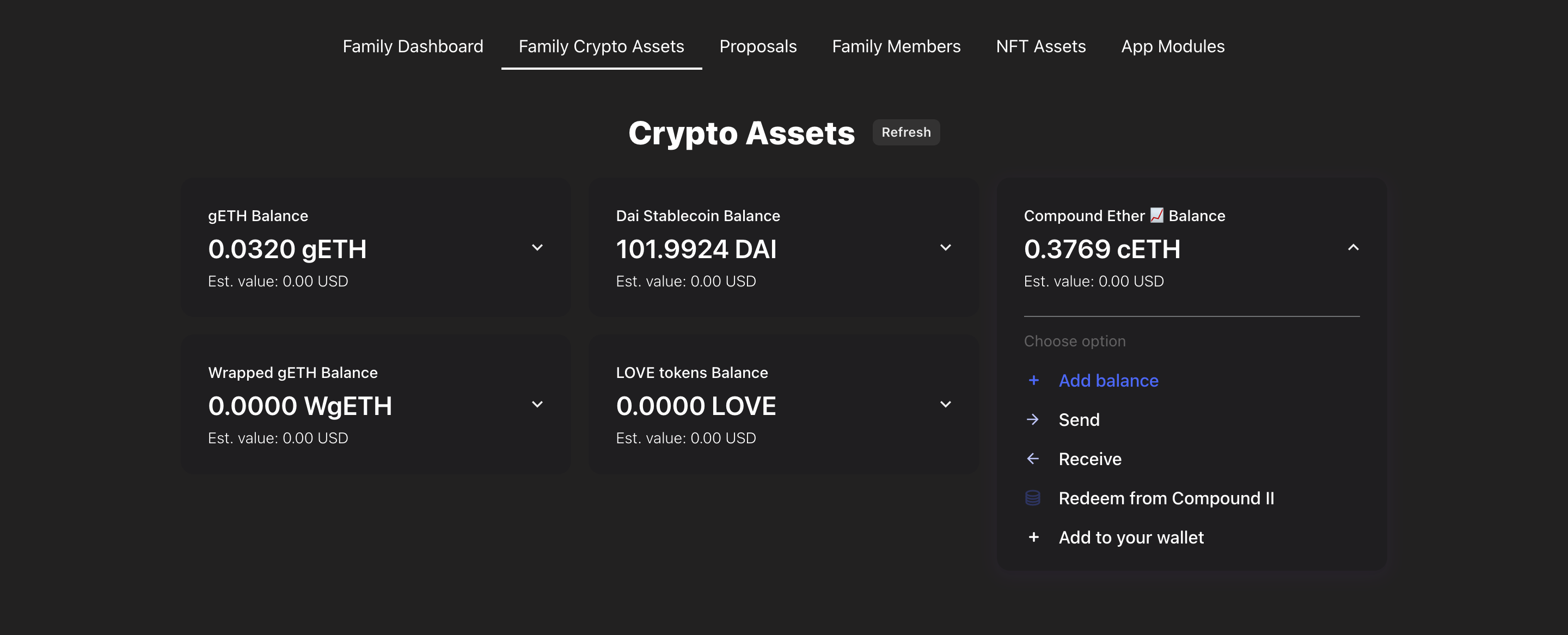Click the 0.3769 cETH balance amount
Viewport: 1568px width, 635px height.
(x=1102, y=249)
